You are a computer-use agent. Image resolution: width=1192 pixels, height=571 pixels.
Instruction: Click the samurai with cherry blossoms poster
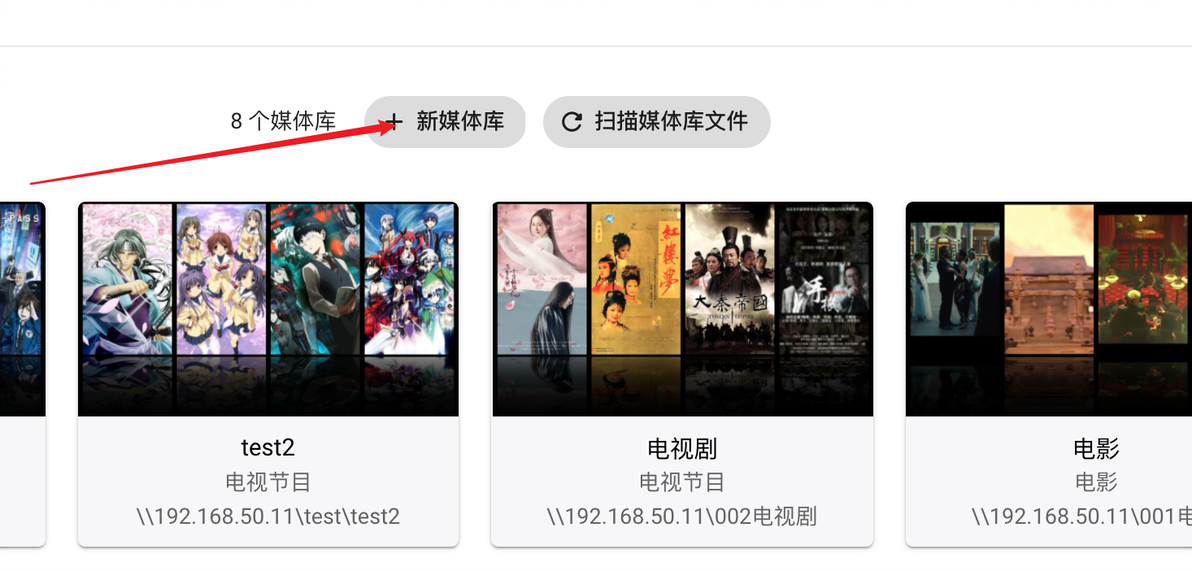(x=127, y=280)
